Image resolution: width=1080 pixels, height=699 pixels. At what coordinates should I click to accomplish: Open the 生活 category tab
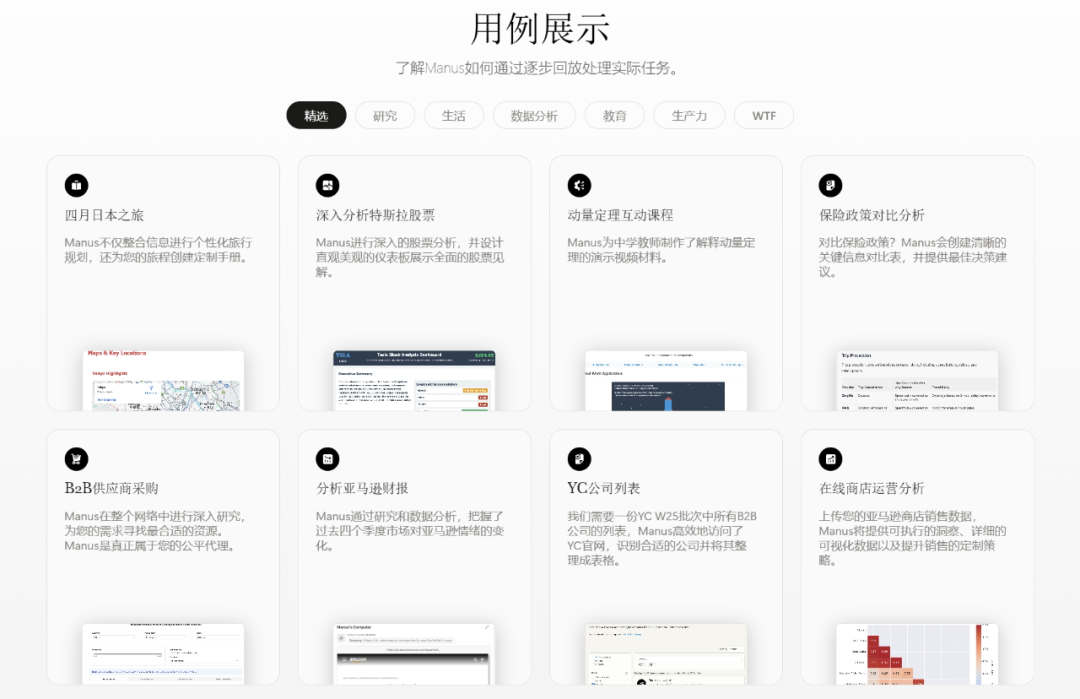(x=454, y=116)
